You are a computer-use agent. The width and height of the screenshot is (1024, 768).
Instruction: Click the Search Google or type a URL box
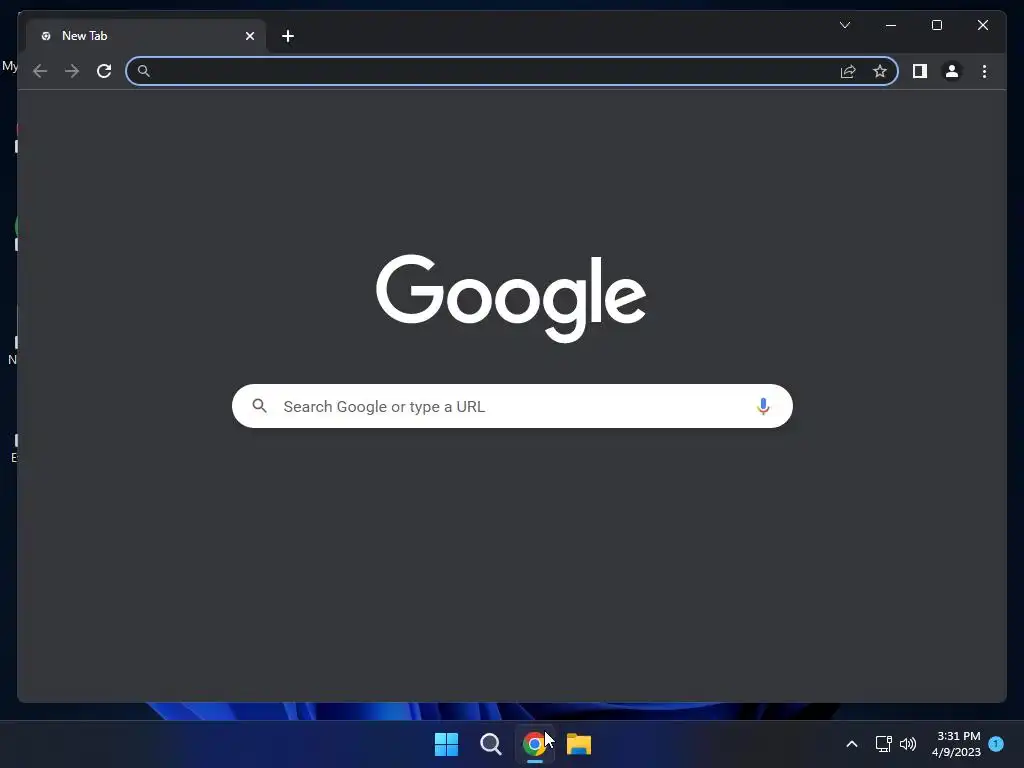[x=512, y=406]
